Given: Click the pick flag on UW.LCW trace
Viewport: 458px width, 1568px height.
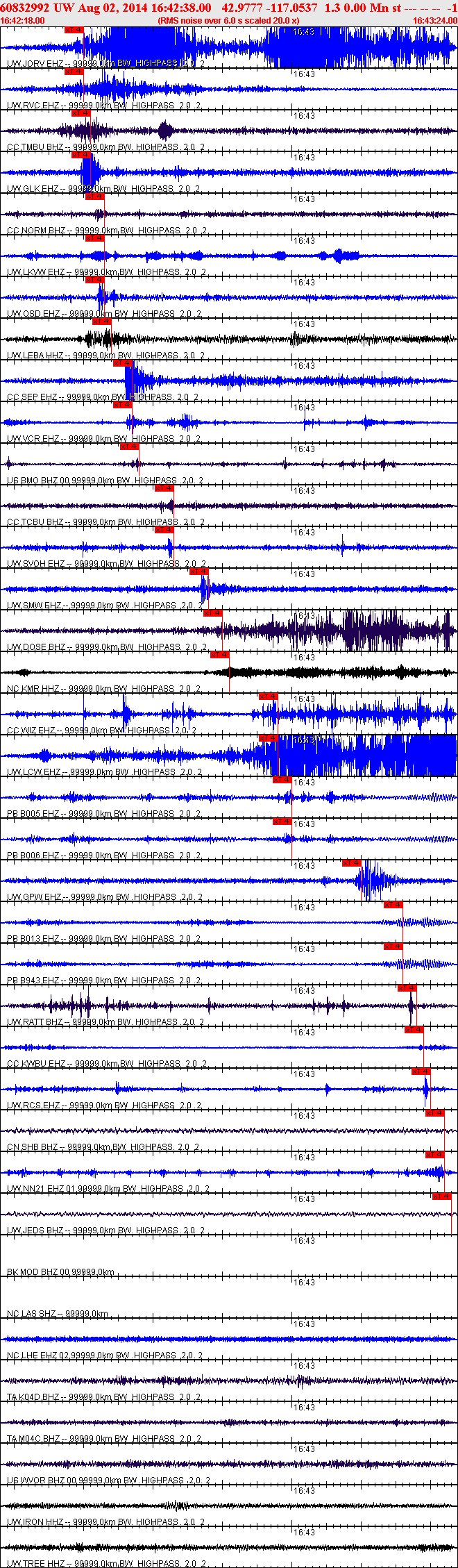Looking at the screenshot, I should [268, 738].
